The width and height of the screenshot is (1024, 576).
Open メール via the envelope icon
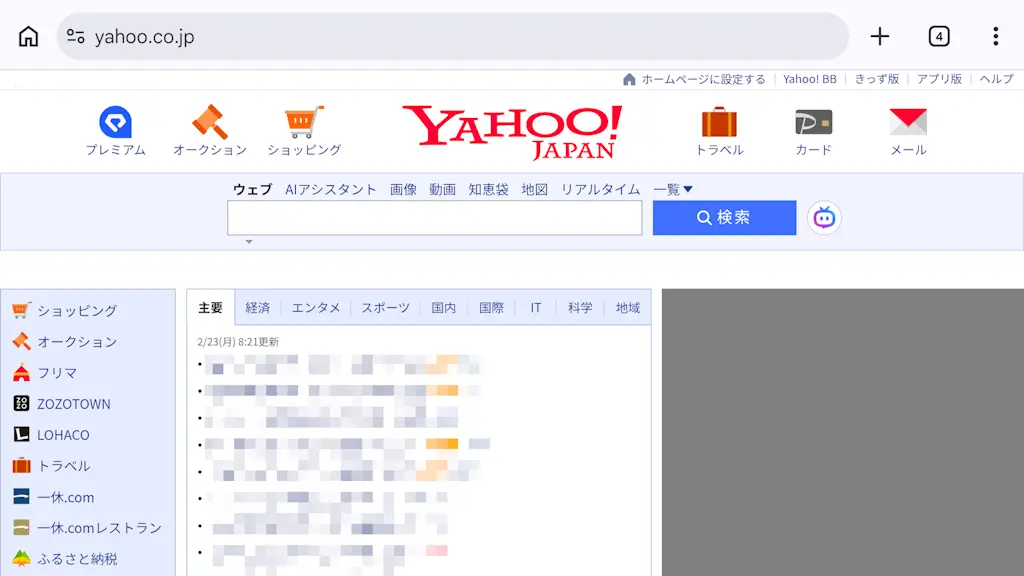(906, 121)
